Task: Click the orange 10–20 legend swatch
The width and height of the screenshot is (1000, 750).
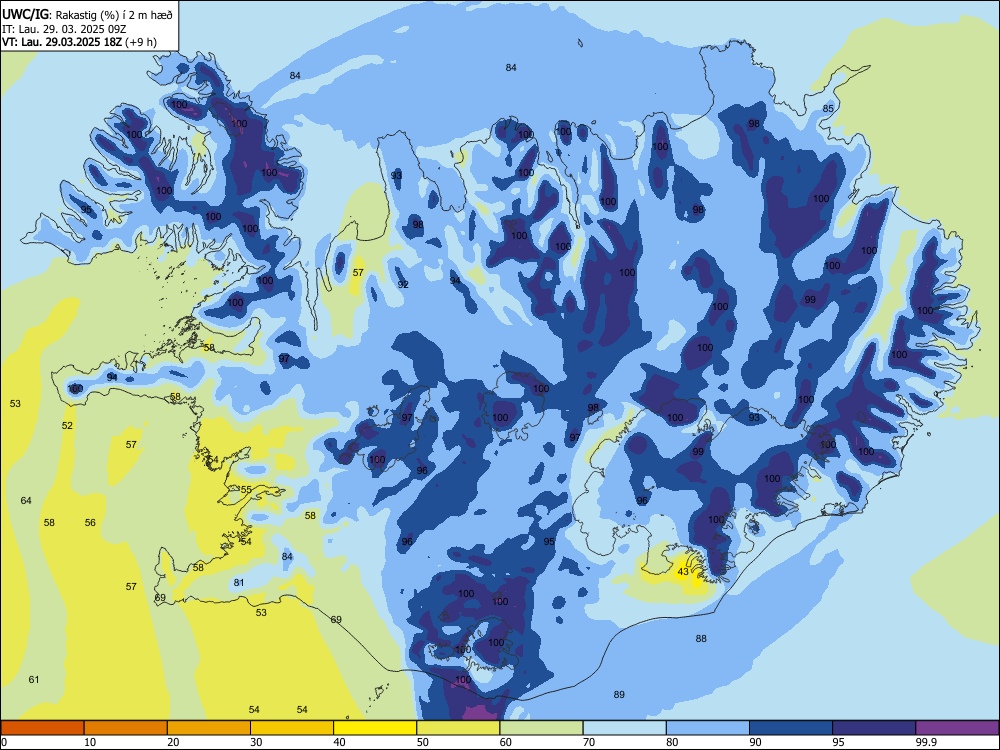Action: coord(126,728)
